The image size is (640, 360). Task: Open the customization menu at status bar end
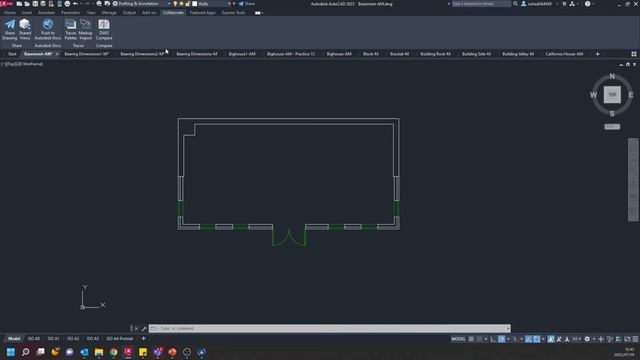point(636,339)
